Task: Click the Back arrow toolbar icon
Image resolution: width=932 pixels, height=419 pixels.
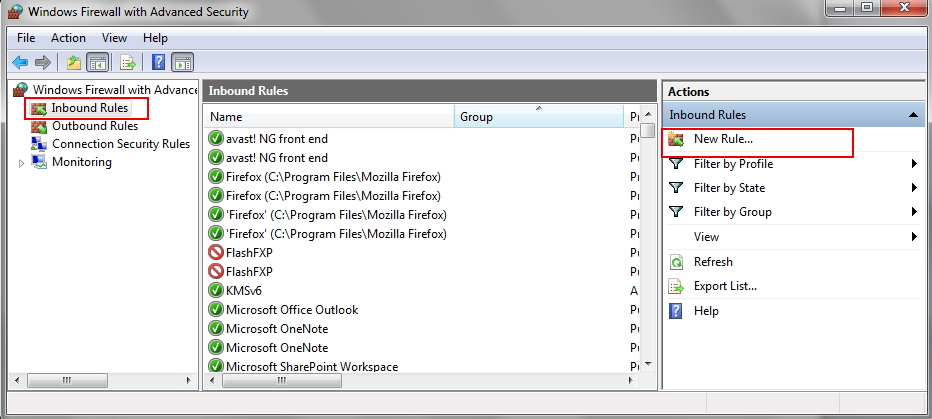Action: pyautogui.click(x=20, y=62)
